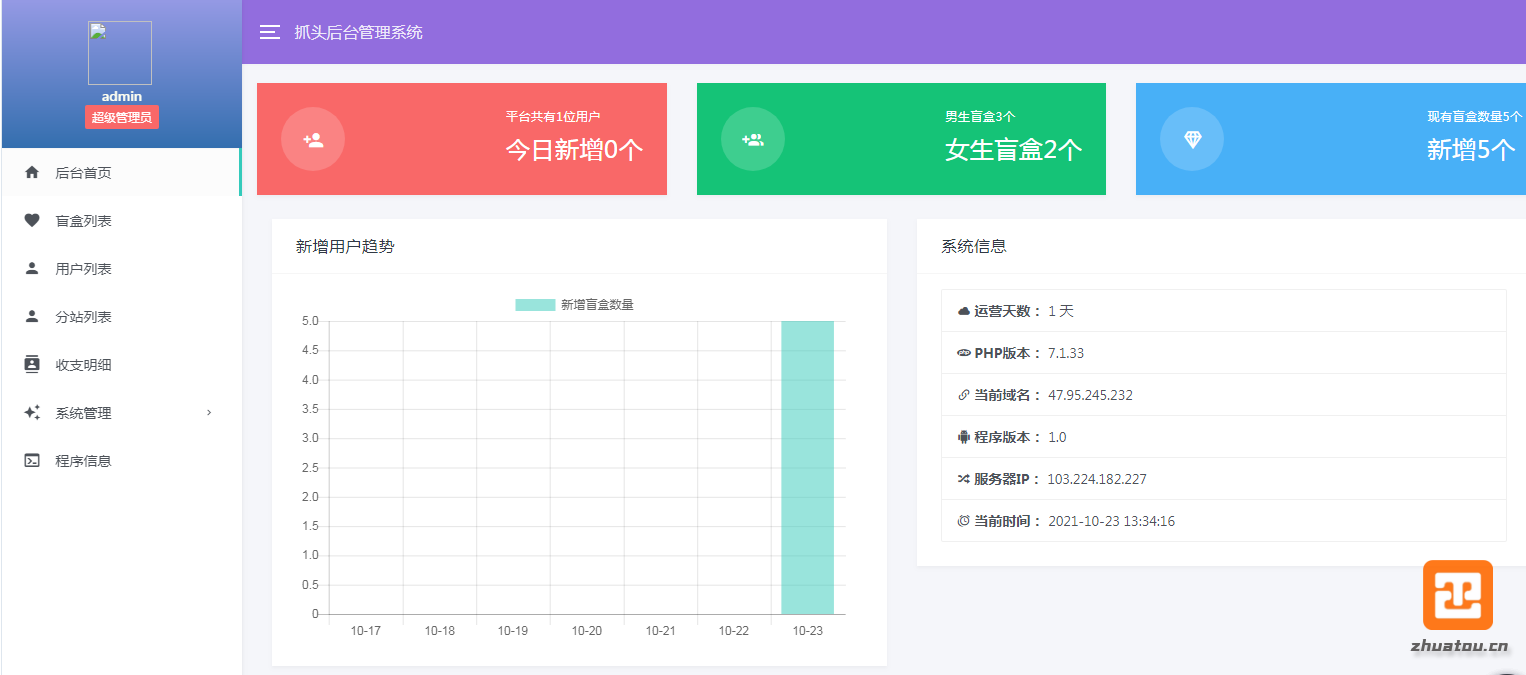Click the heart icon for 盲盒列表
The height and width of the screenshot is (675, 1526).
[x=32, y=221]
